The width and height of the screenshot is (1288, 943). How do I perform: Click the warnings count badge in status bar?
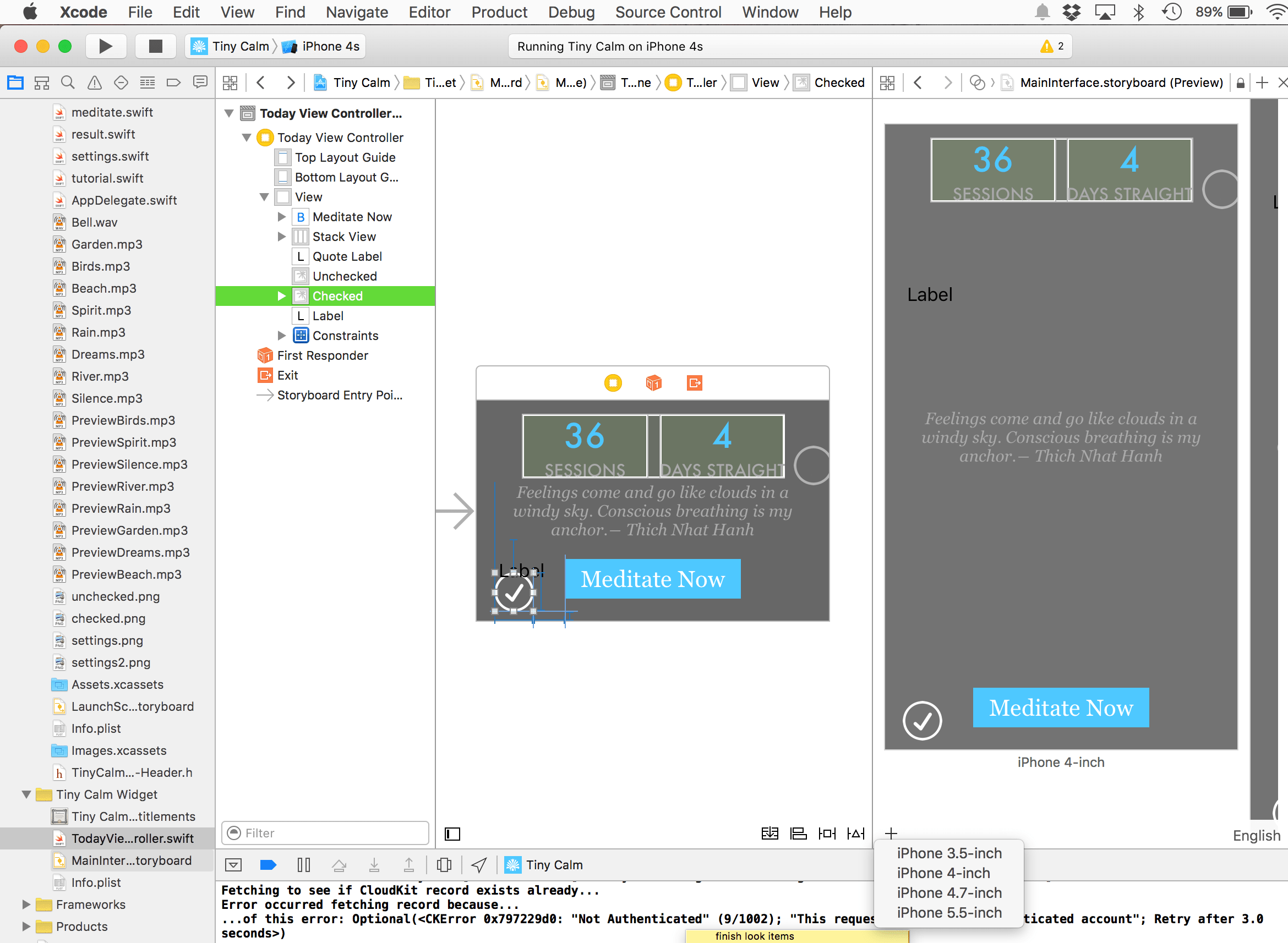pyautogui.click(x=1052, y=46)
